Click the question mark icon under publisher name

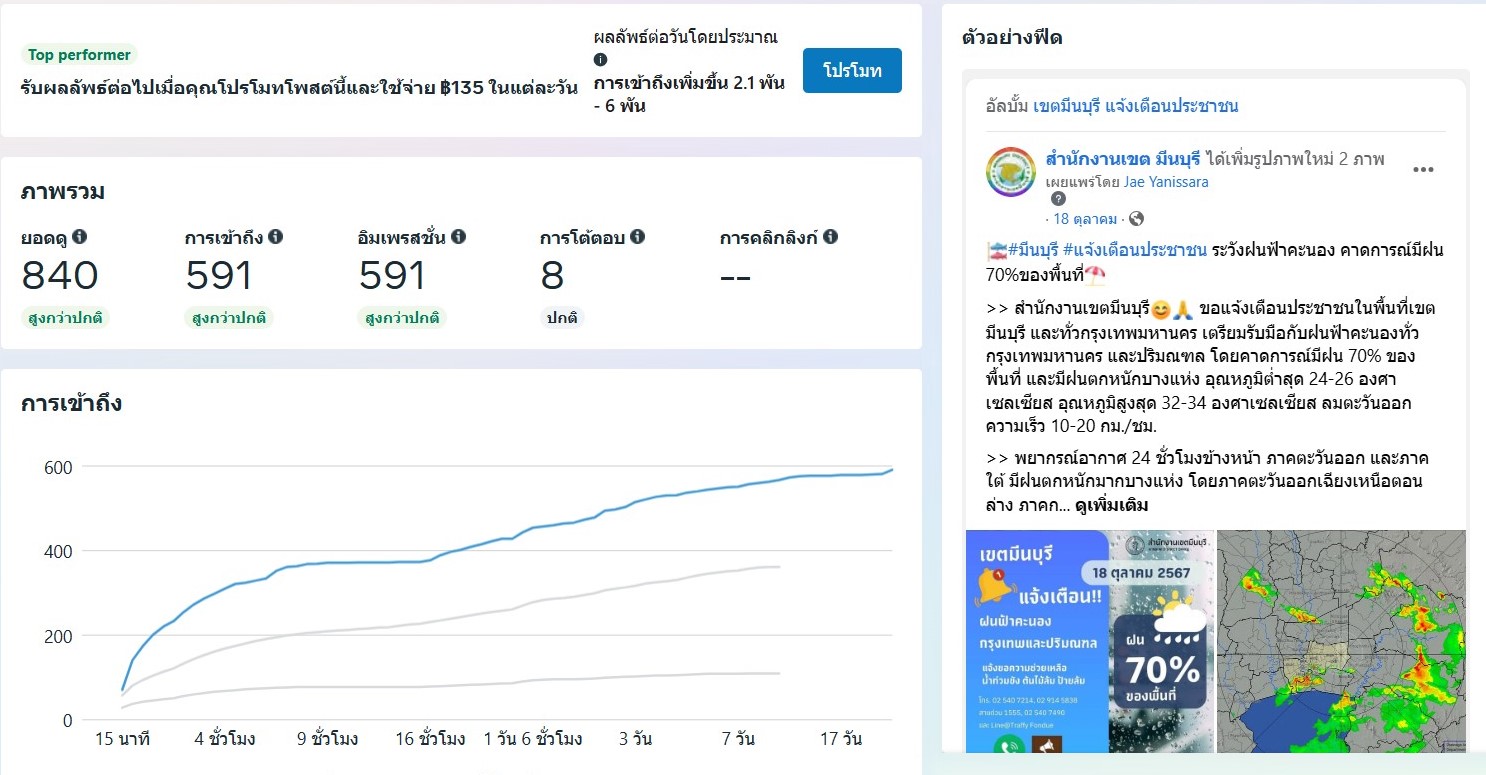coord(1058,199)
